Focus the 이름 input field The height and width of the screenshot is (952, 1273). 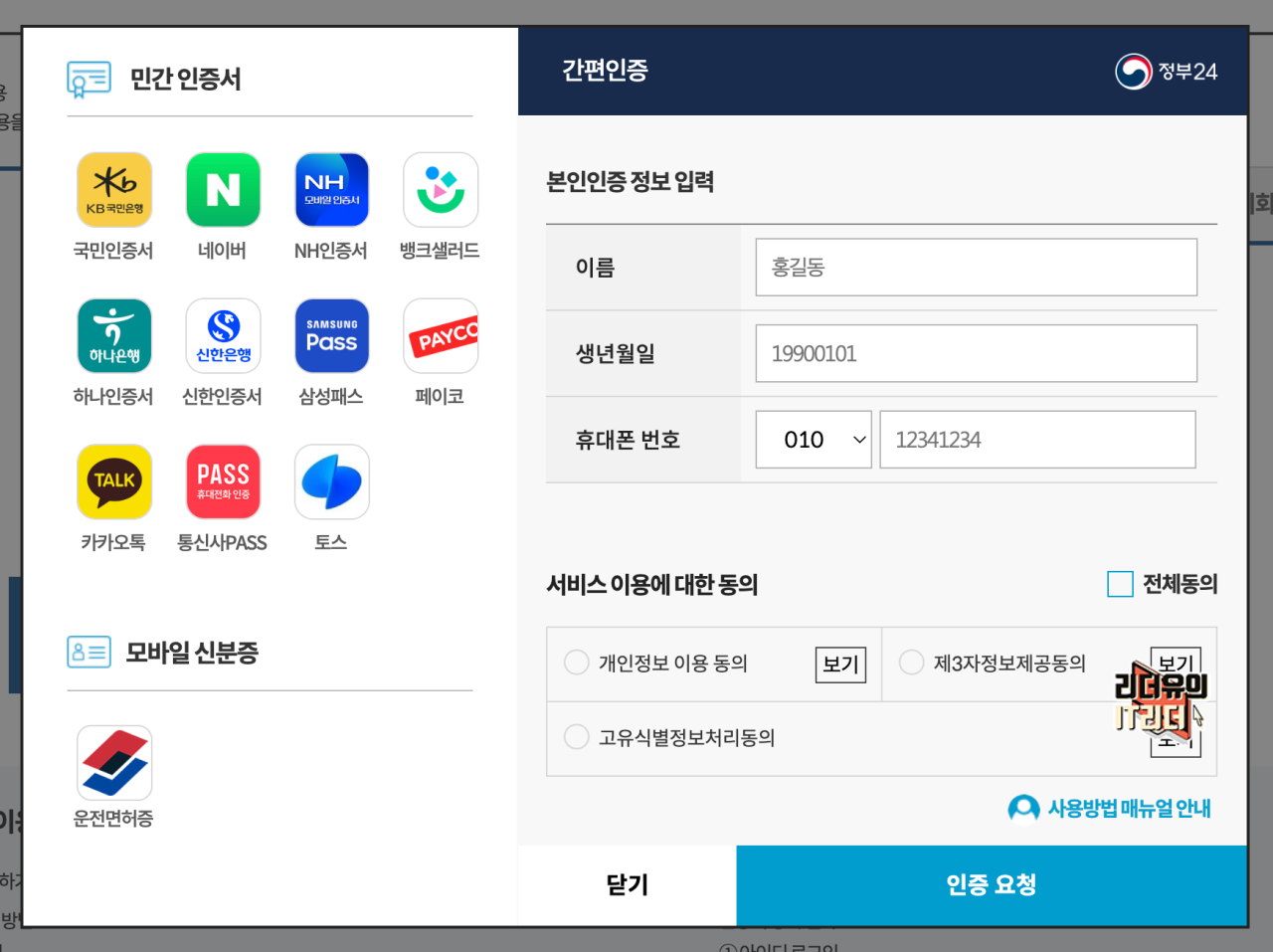977,267
